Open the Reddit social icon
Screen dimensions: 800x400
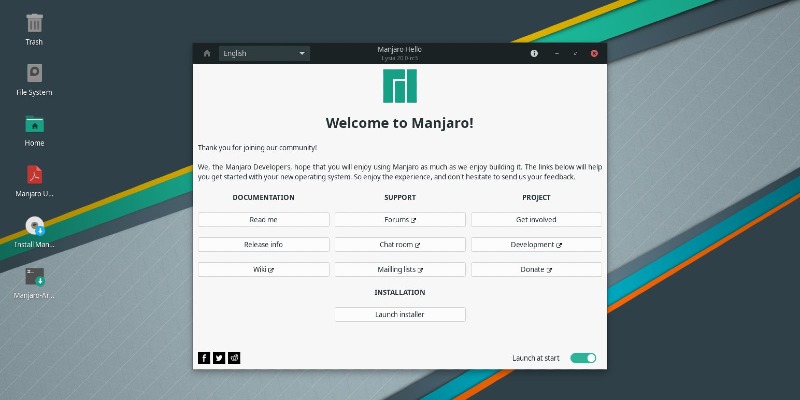(234, 358)
